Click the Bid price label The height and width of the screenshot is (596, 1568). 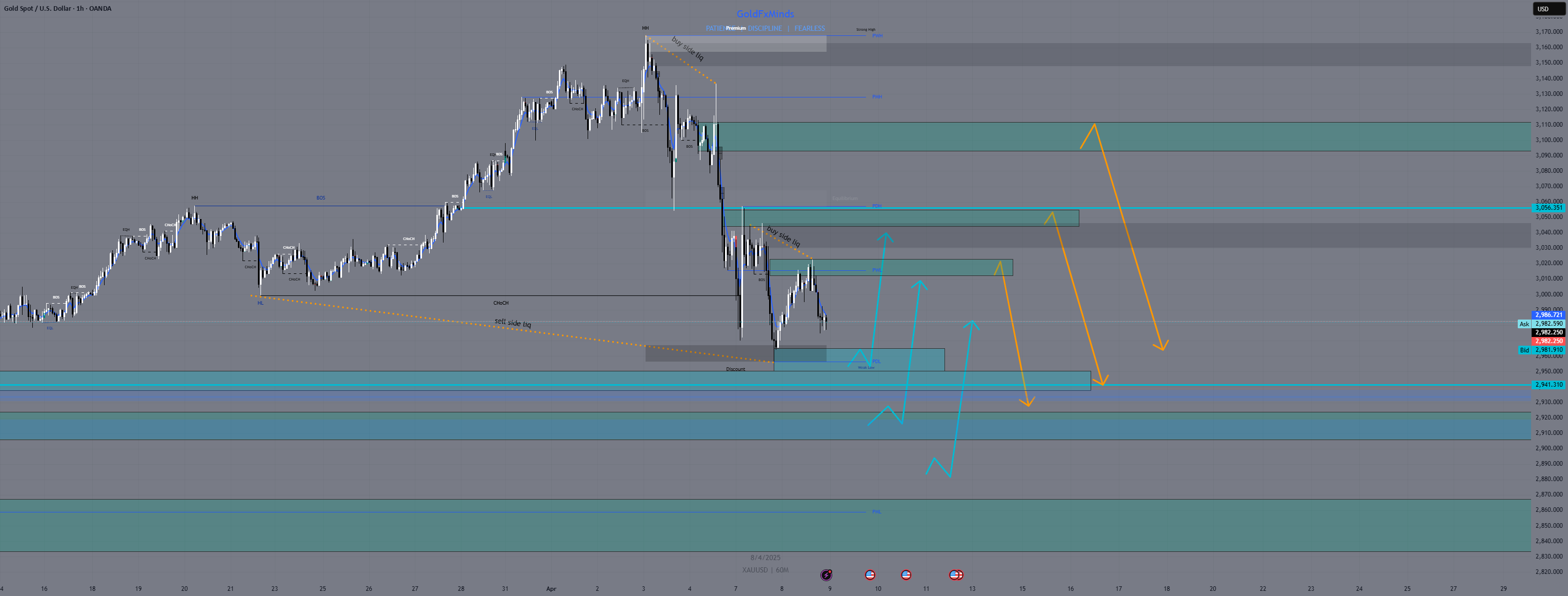pyautogui.click(x=1524, y=350)
